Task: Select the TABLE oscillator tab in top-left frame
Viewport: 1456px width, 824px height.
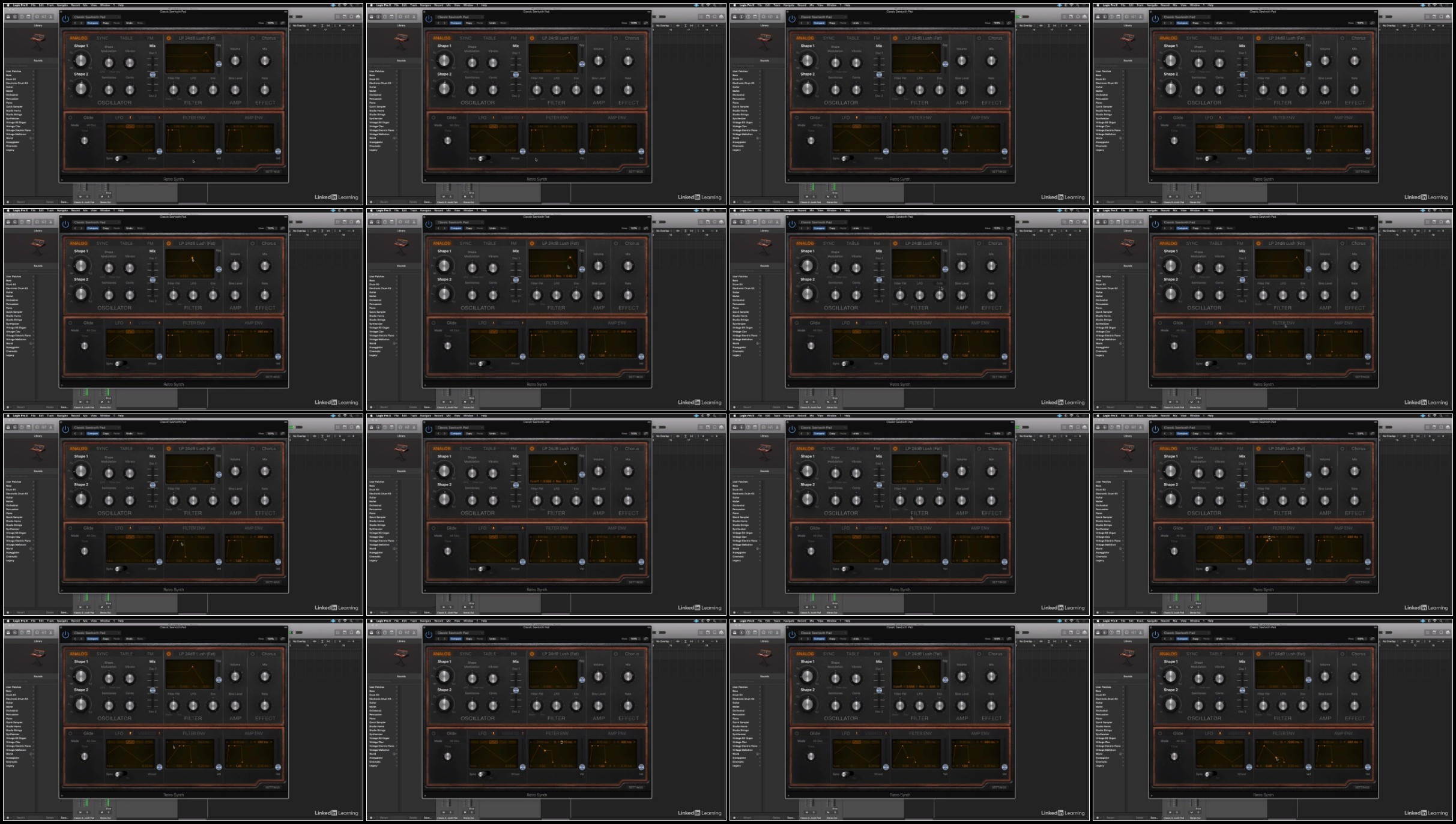Action: 126,38
